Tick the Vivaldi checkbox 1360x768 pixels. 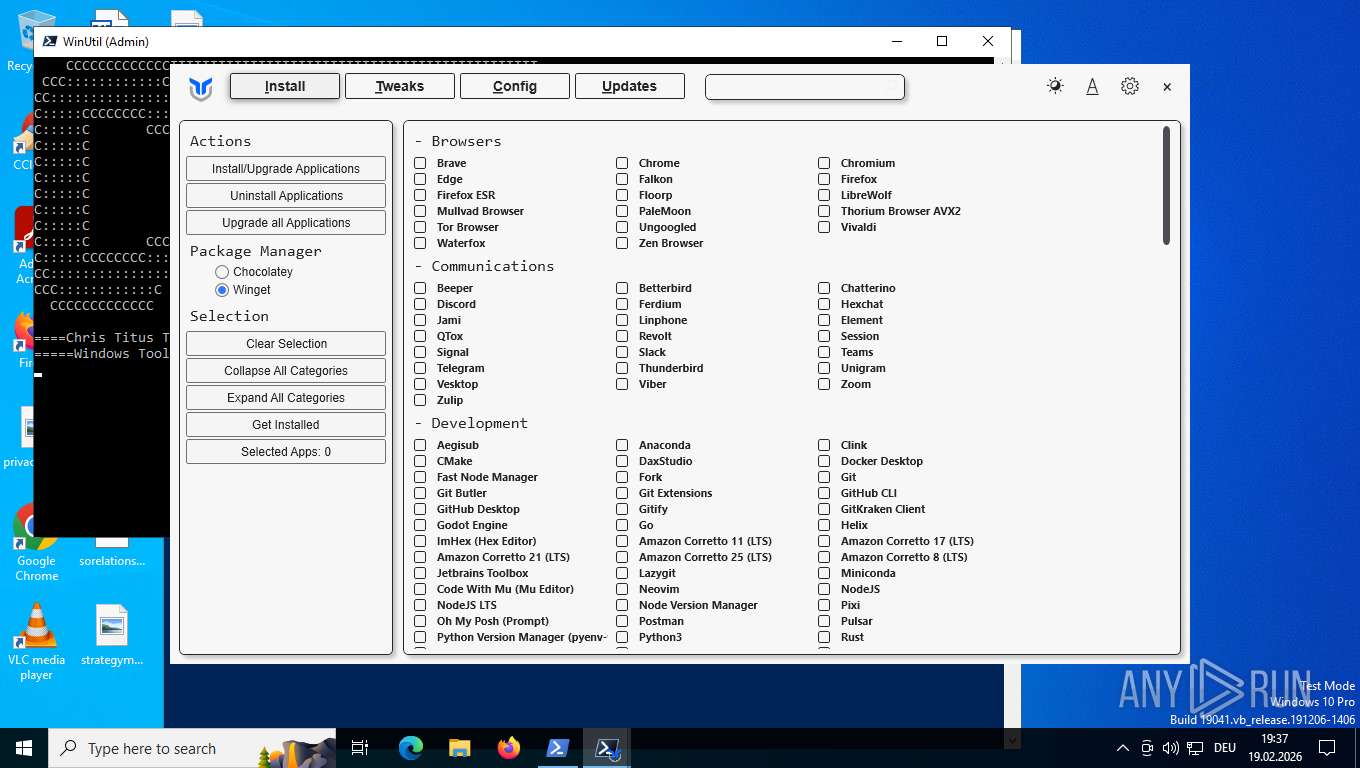tap(824, 227)
